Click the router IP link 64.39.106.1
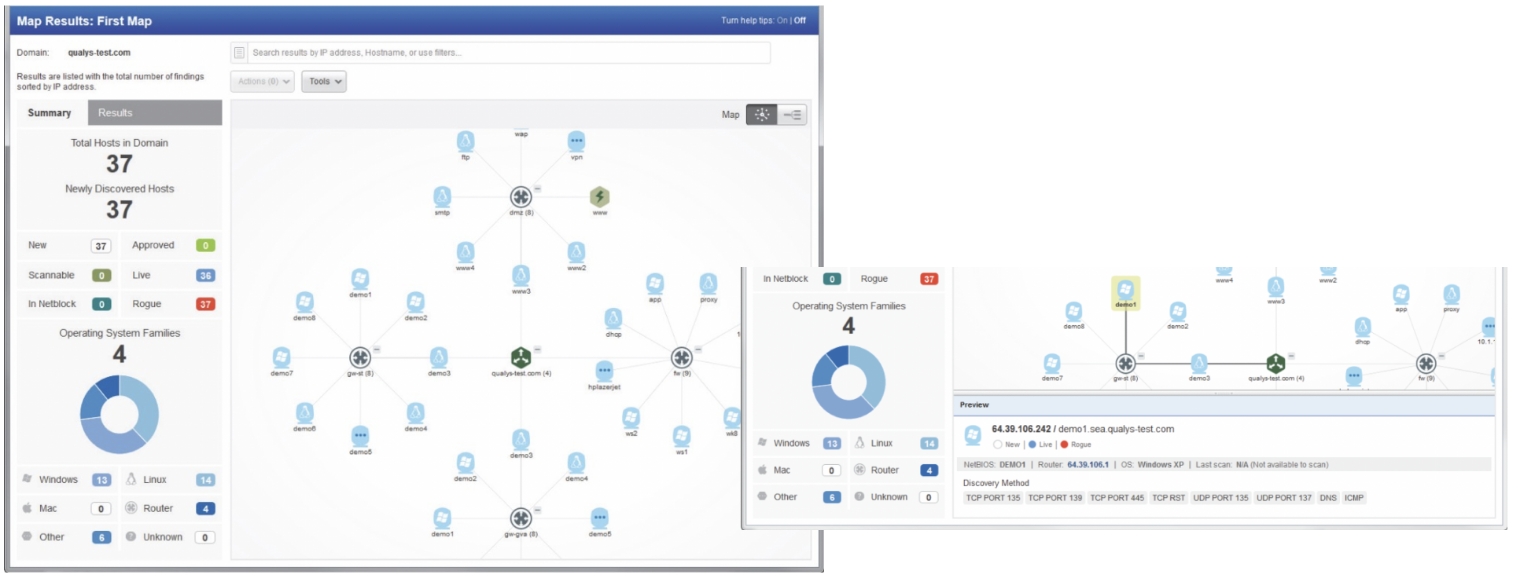1520x578 pixels. click(x=1088, y=465)
